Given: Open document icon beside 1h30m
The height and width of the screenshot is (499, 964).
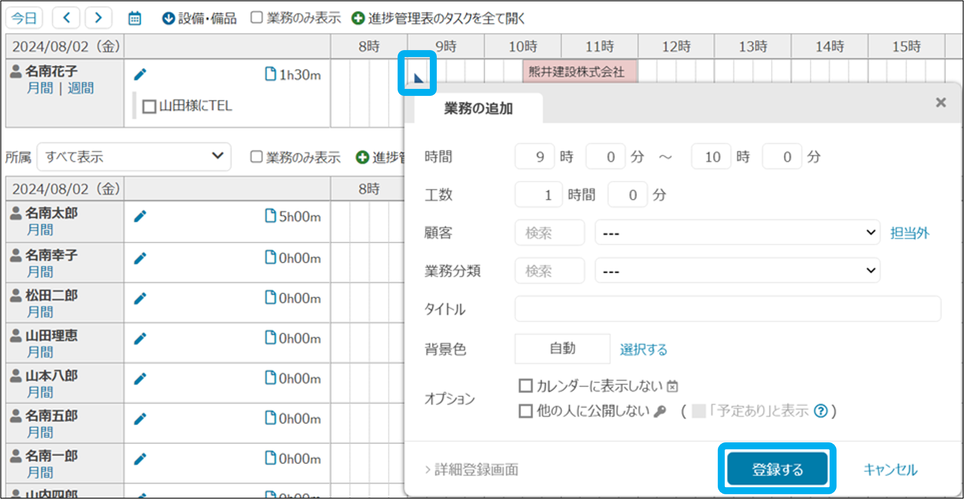Looking at the screenshot, I should [269, 74].
